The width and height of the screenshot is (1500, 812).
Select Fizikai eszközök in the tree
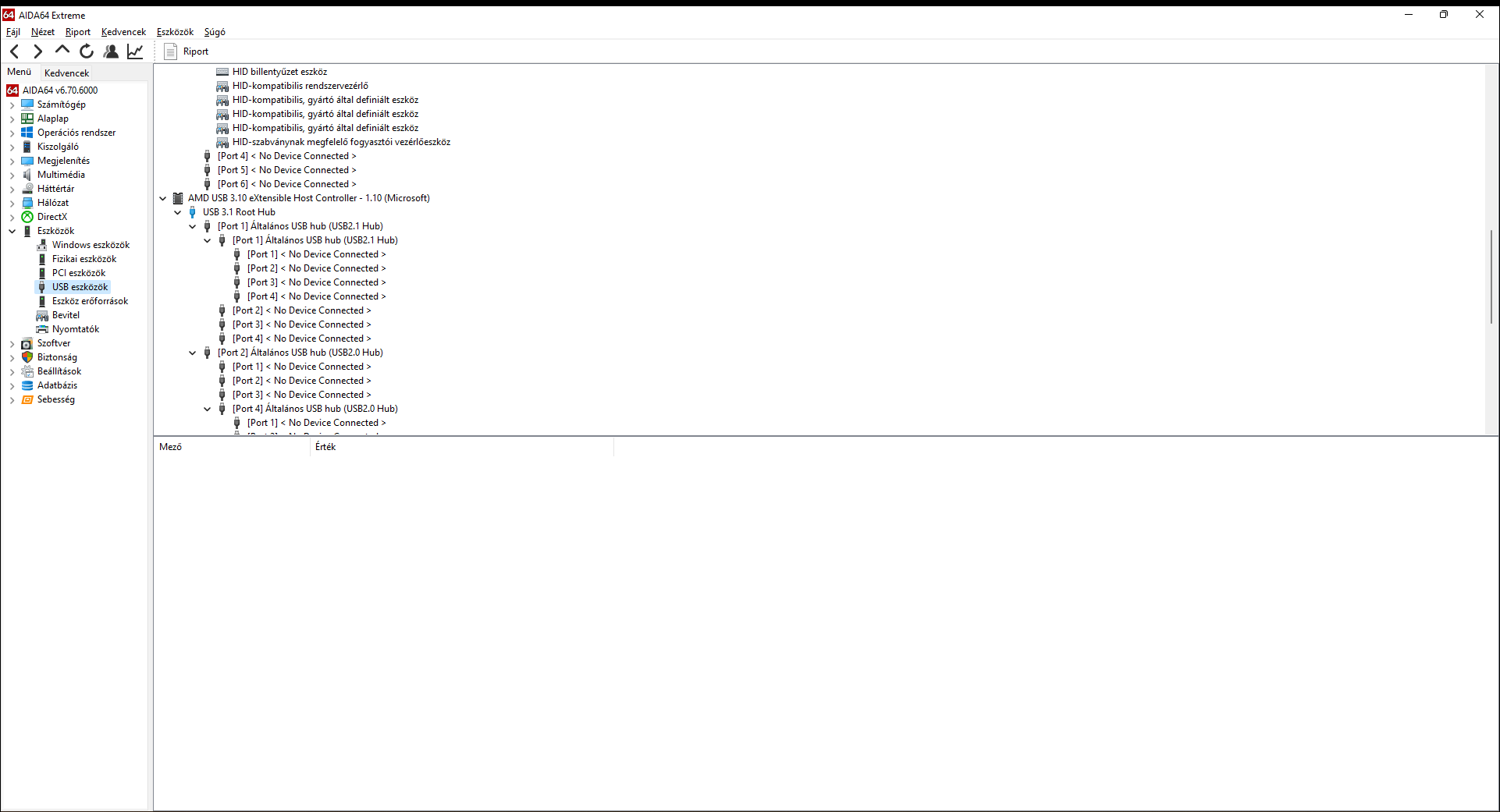pos(84,259)
